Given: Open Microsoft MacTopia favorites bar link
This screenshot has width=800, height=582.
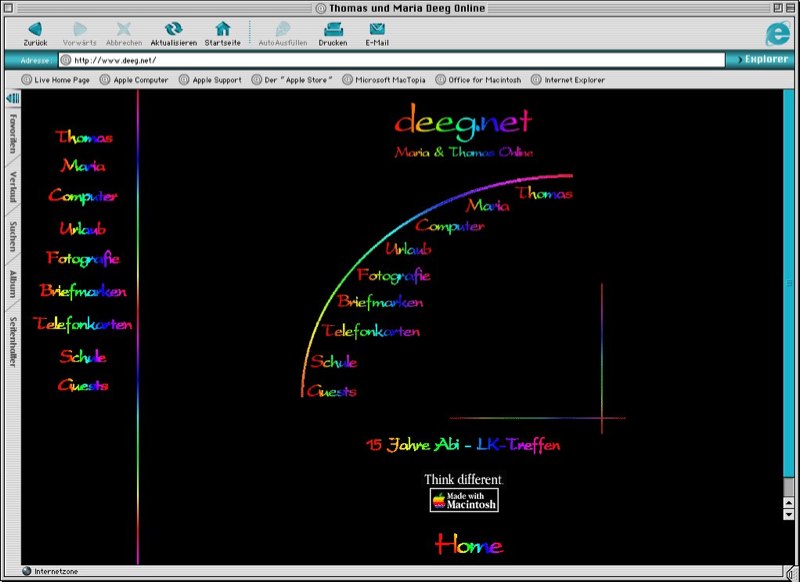Looking at the screenshot, I should 391,80.
